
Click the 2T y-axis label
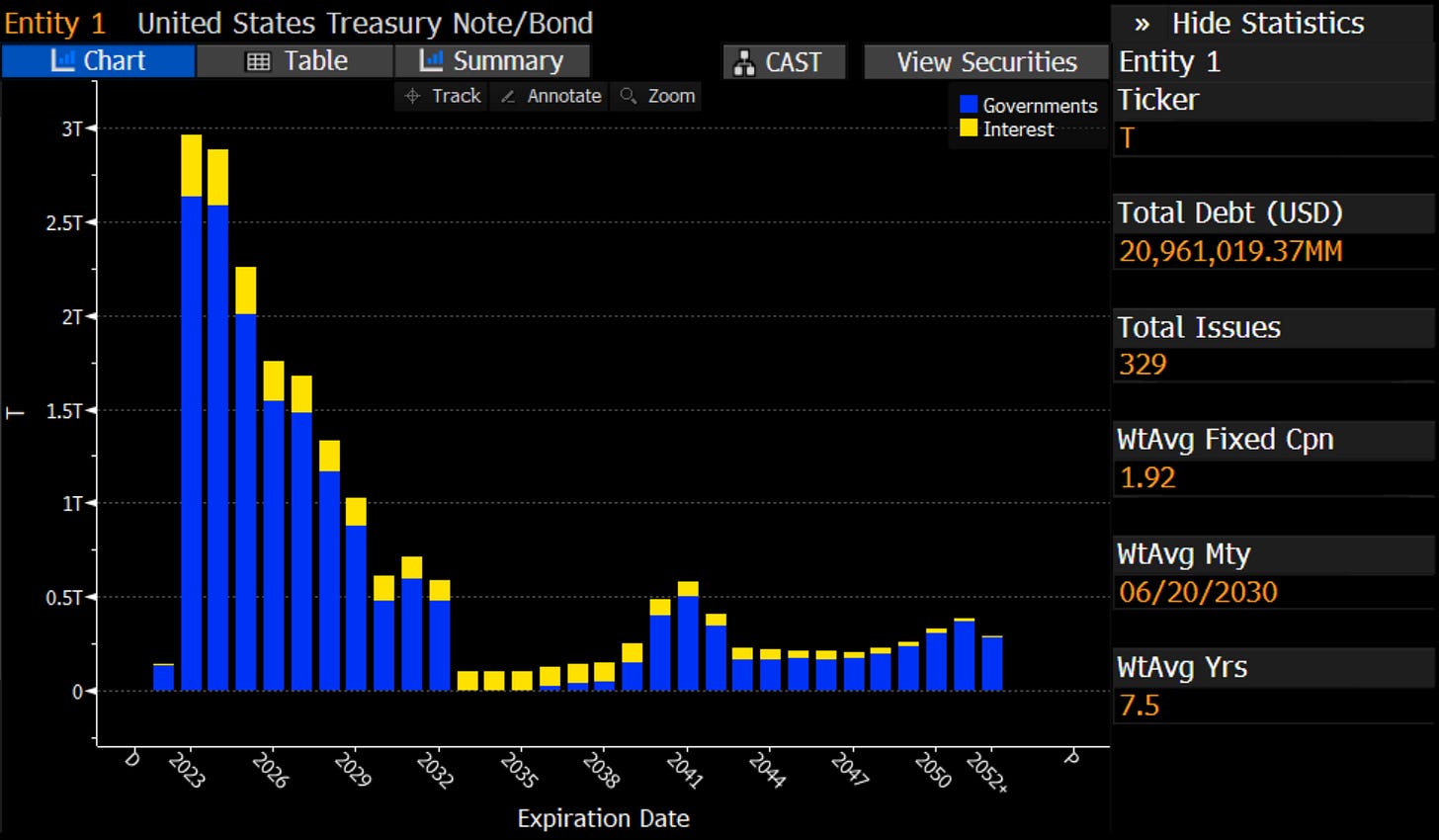point(72,316)
